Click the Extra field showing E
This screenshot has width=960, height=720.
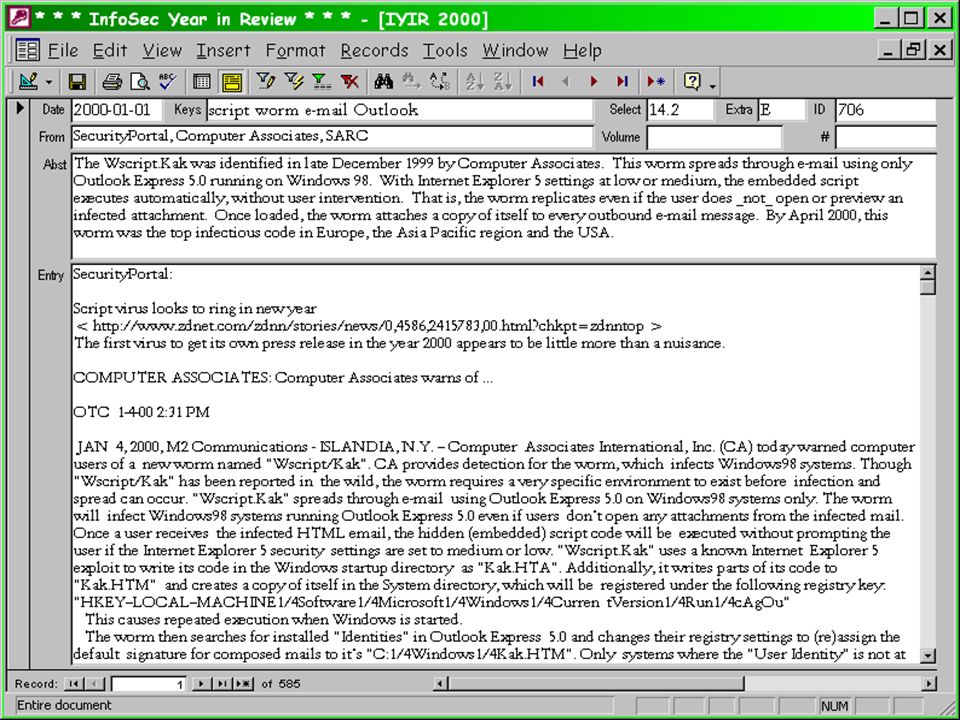pyautogui.click(x=782, y=110)
